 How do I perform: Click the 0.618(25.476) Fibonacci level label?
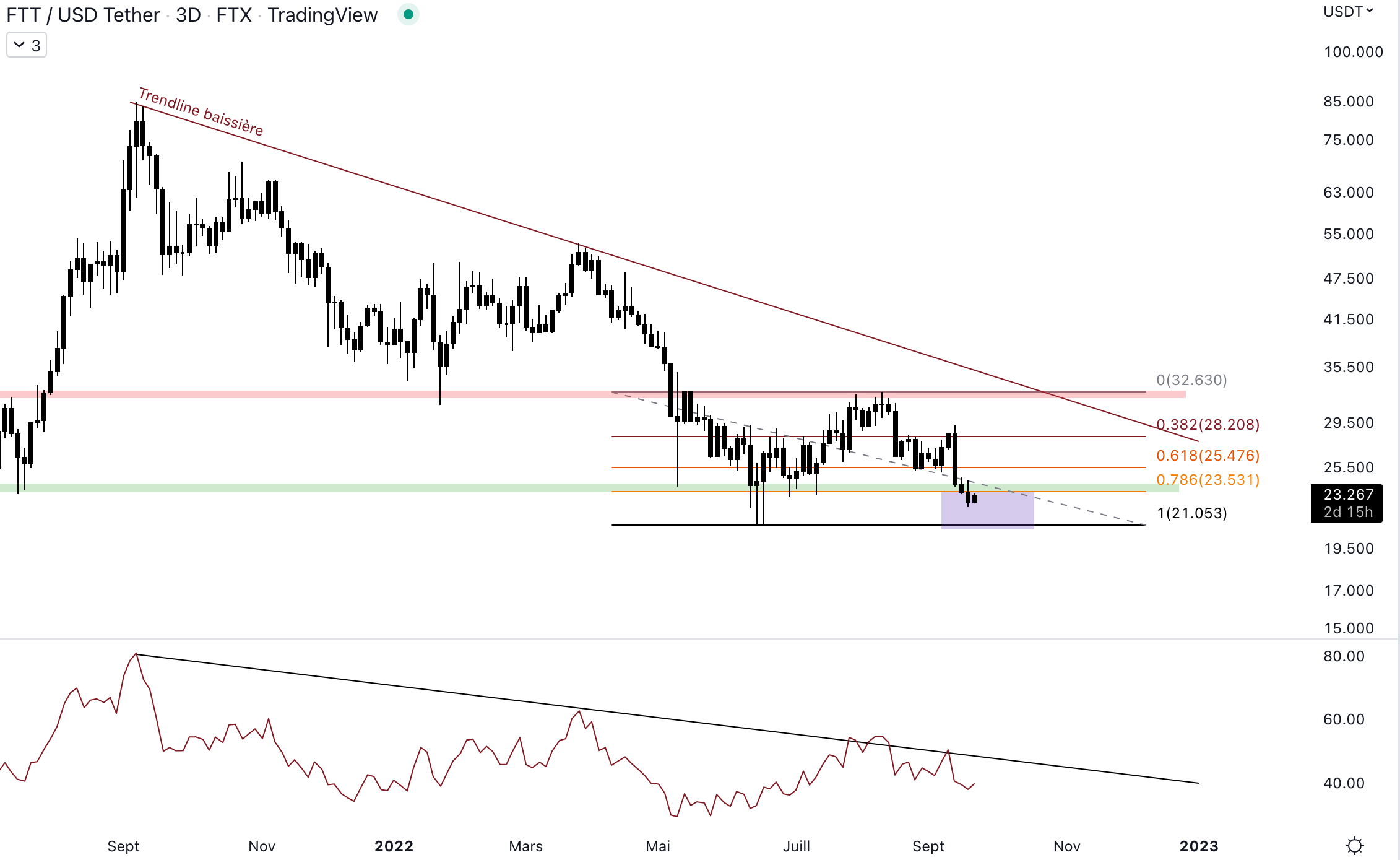pyautogui.click(x=1208, y=456)
